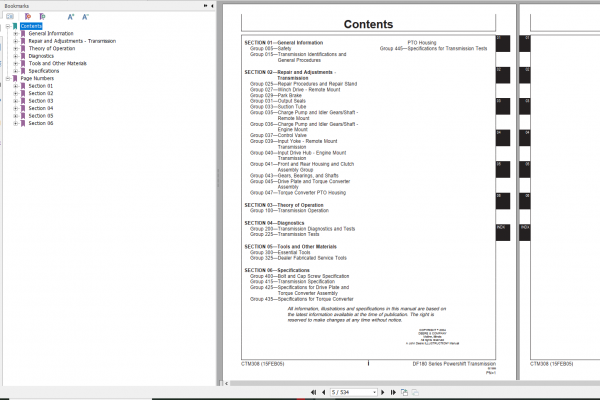
Task: Click the SECTION 03—Theory of Operation heading
Action: tap(284, 205)
